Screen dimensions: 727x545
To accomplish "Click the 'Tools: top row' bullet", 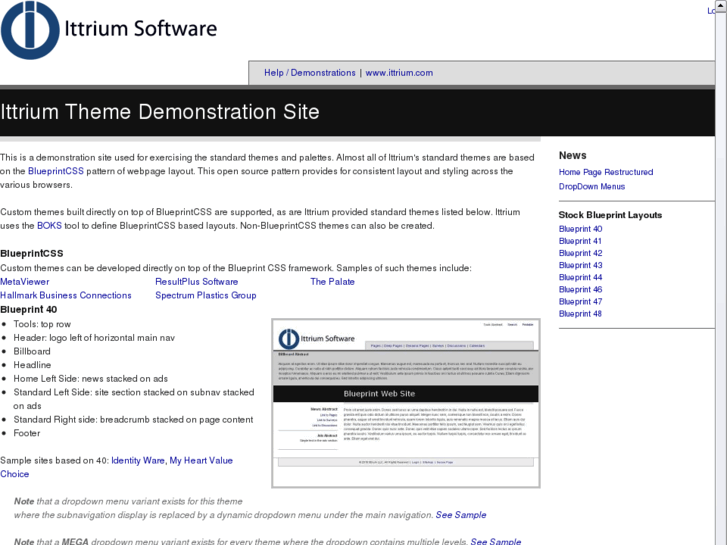I will coord(42,324).
